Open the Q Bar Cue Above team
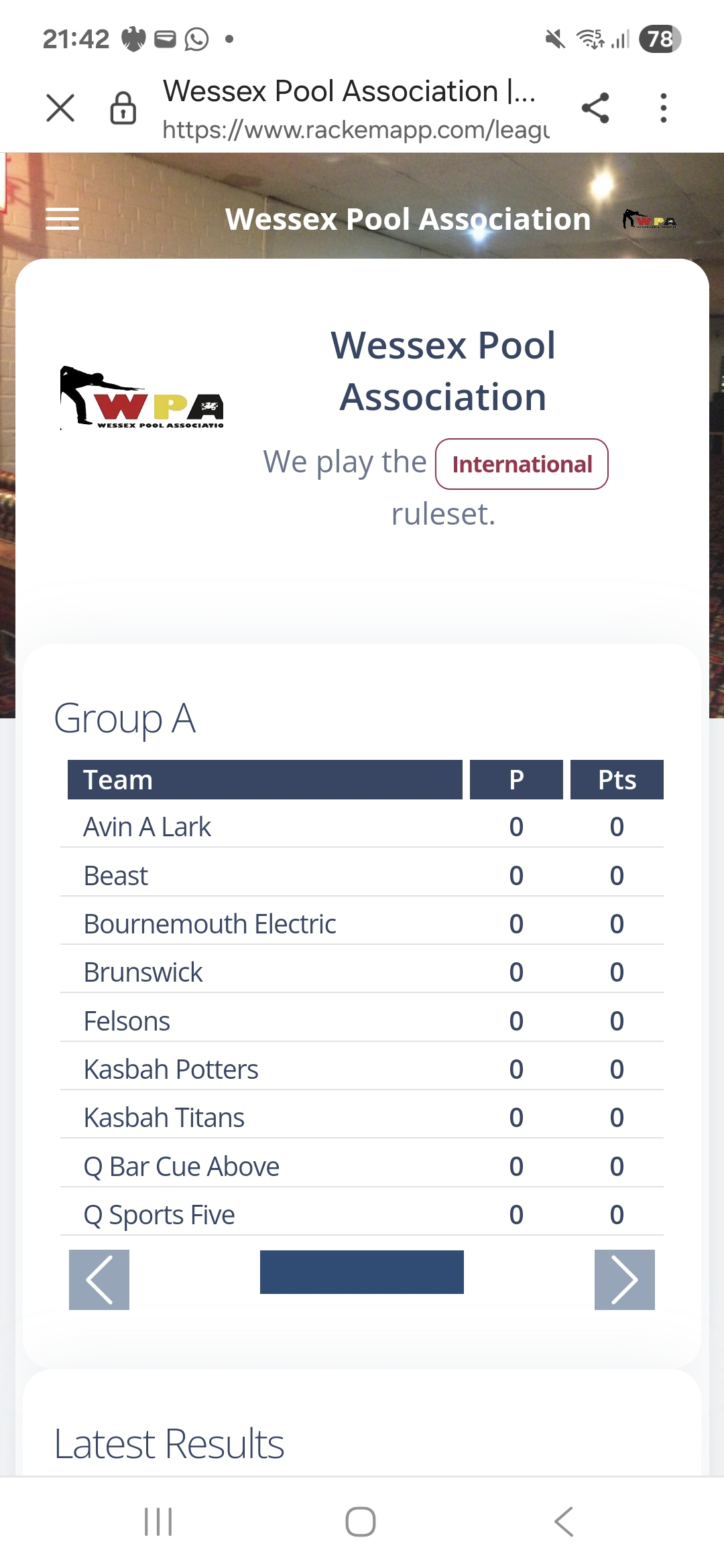This screenshot has width=724, height=1568. (x=362, y=1167)
